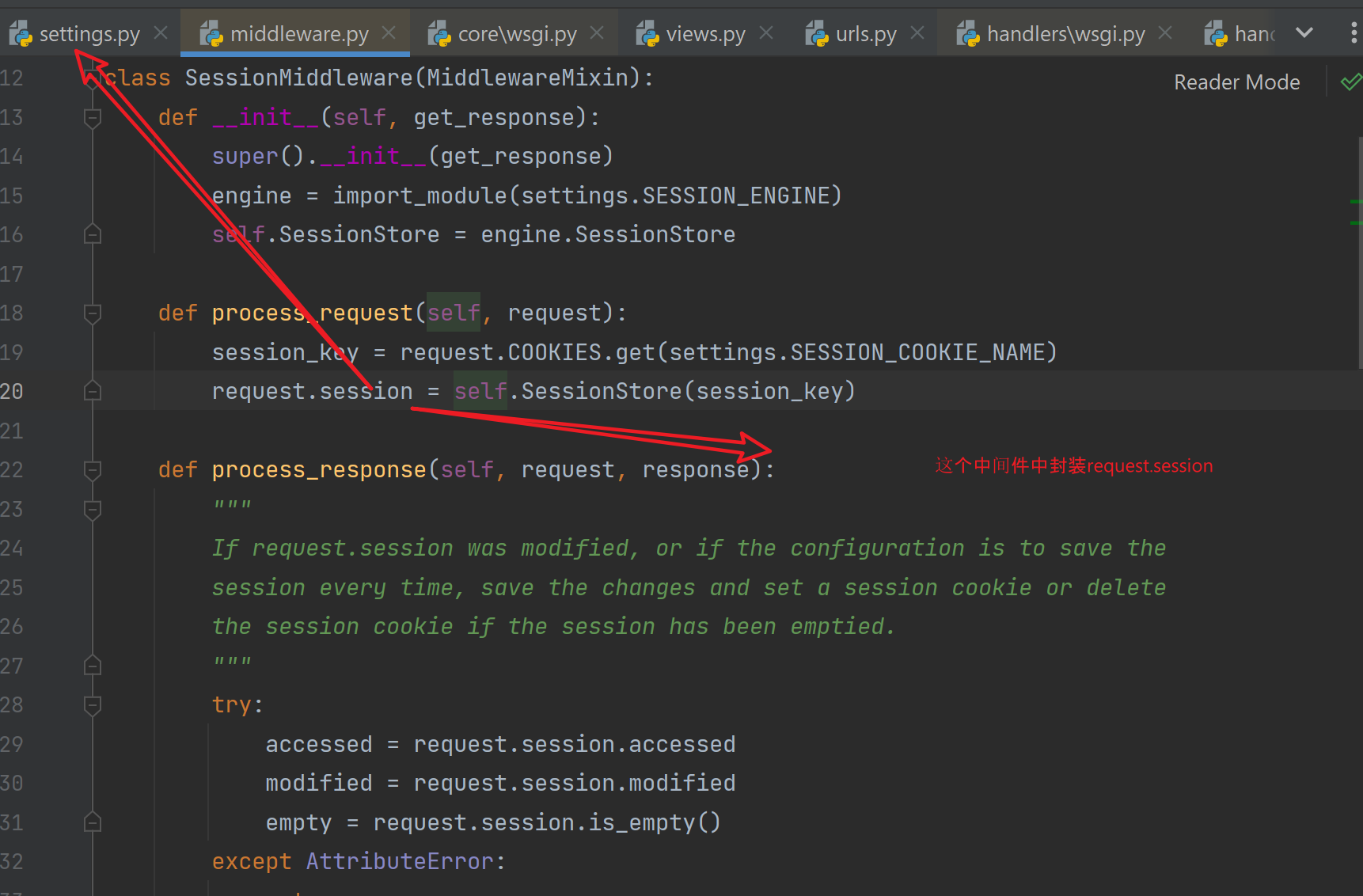Collapse process_request method at line 18

point(93,313)
